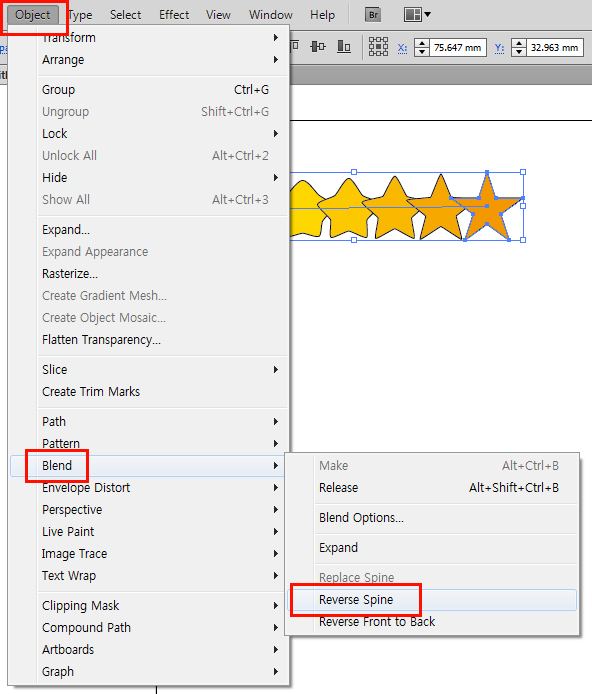The height and width of the screenshot is (694, 592).
Task: Click the Y value stepper arrows
Action: point(519,47)
